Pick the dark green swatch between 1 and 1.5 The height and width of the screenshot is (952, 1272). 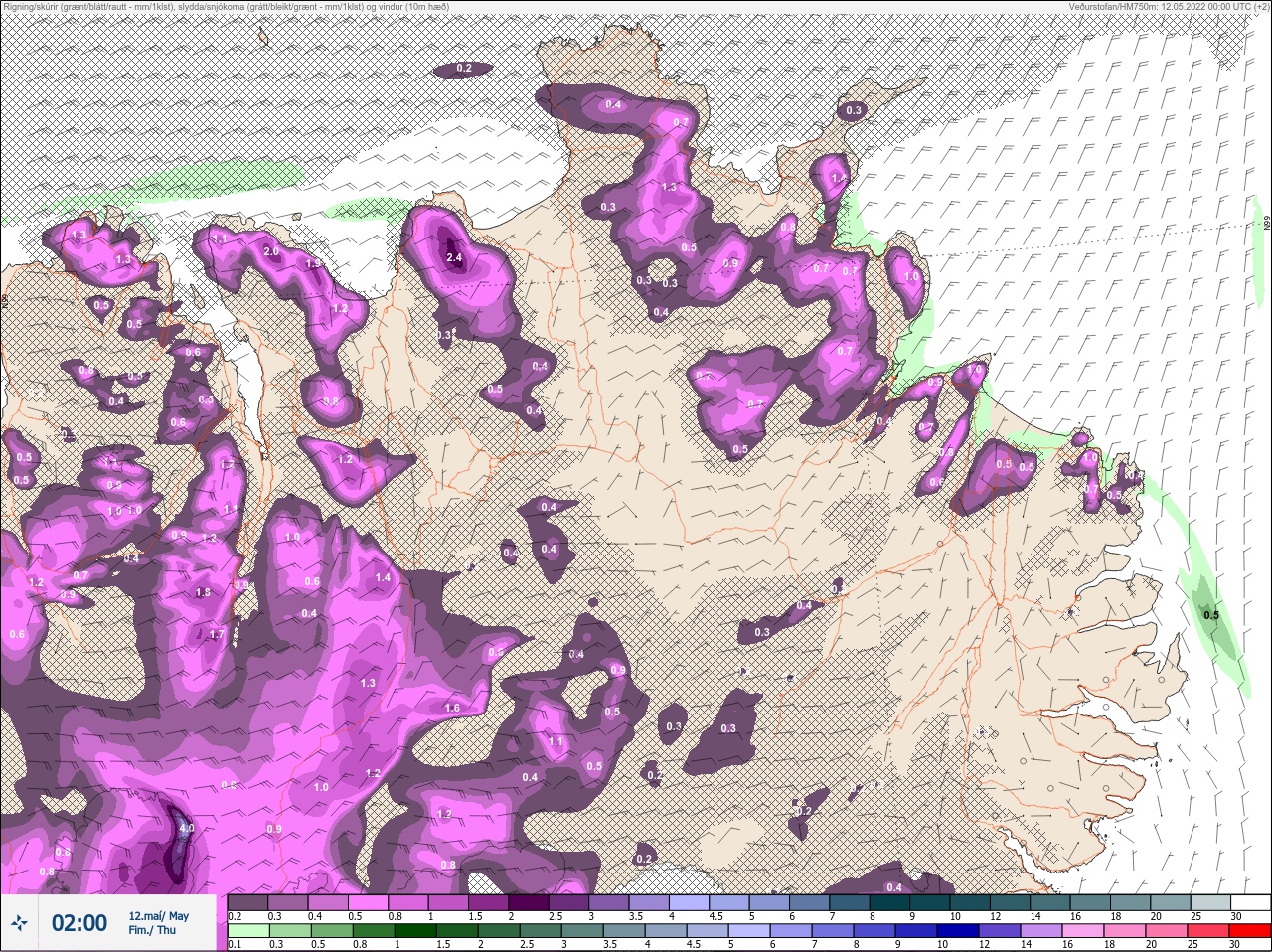414,931
